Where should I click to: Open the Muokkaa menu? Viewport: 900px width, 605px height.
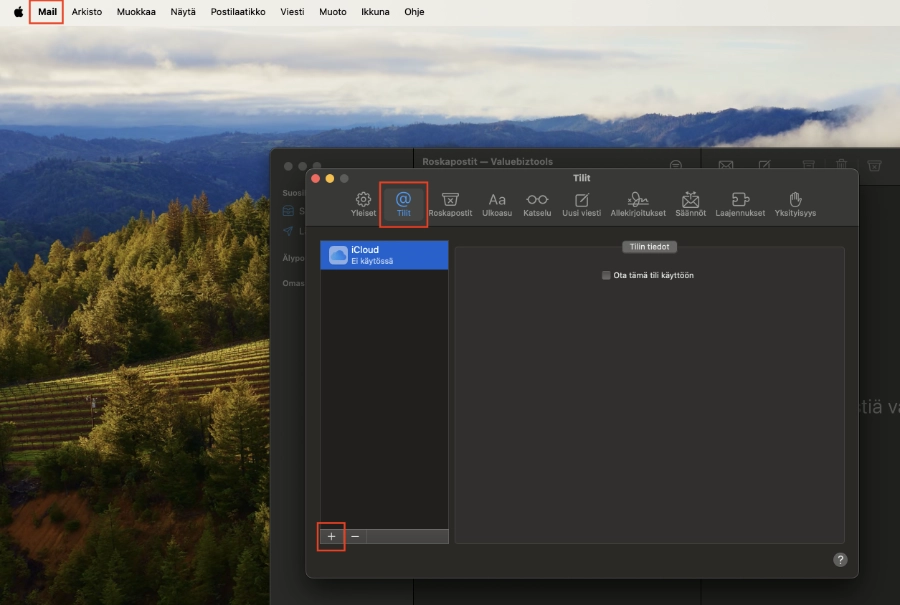[136, 11]
